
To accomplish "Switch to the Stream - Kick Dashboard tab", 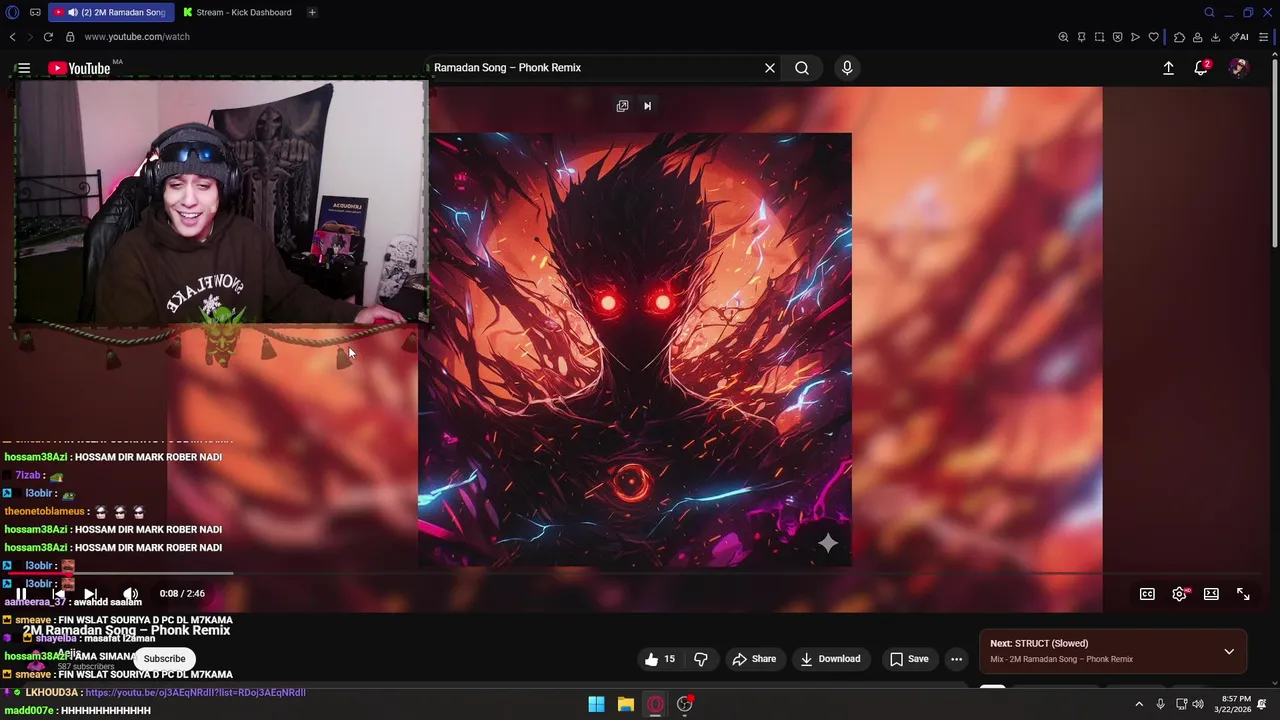I will pos(238,12).
